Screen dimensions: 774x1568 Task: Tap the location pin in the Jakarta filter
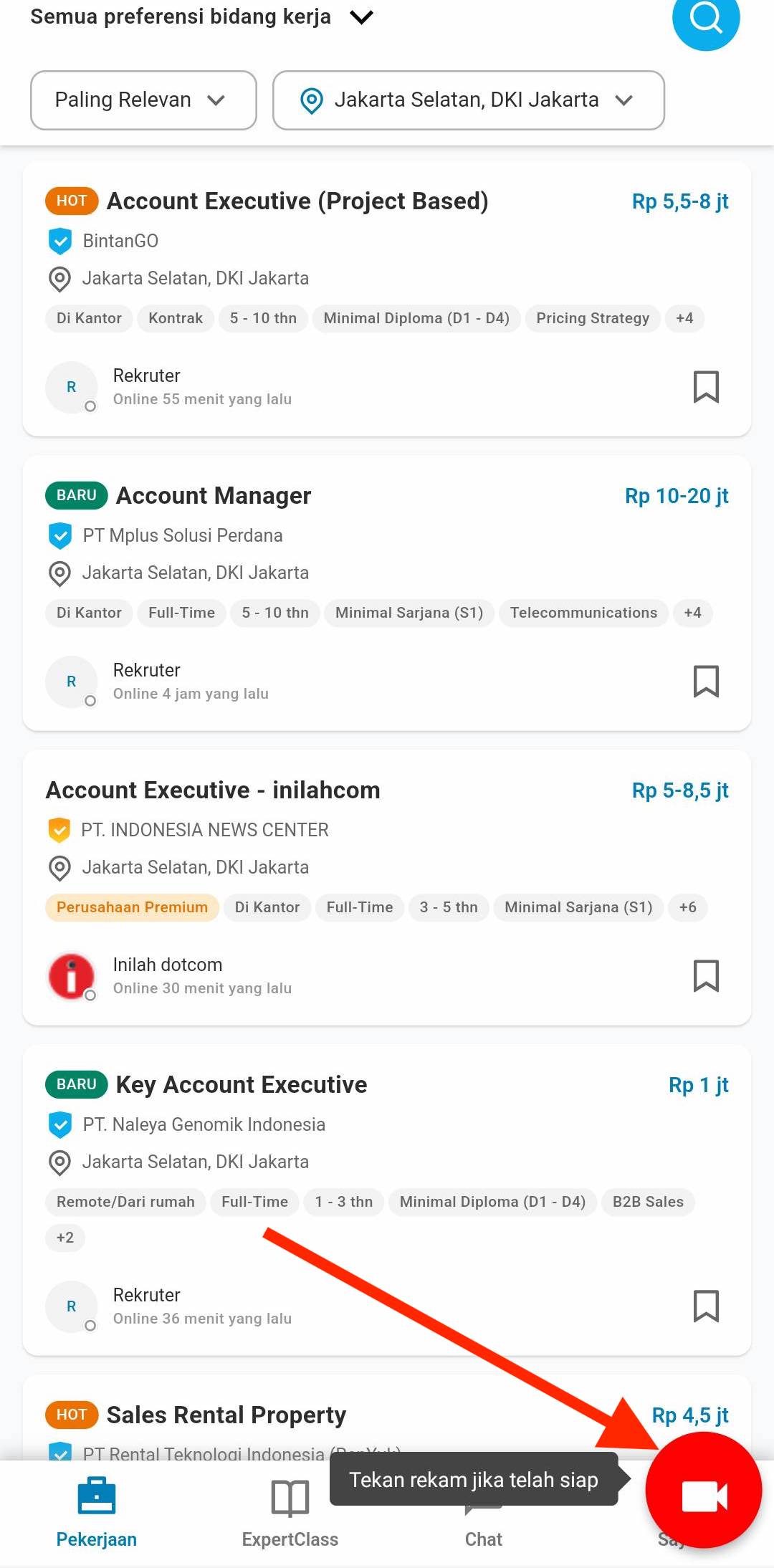312,100
